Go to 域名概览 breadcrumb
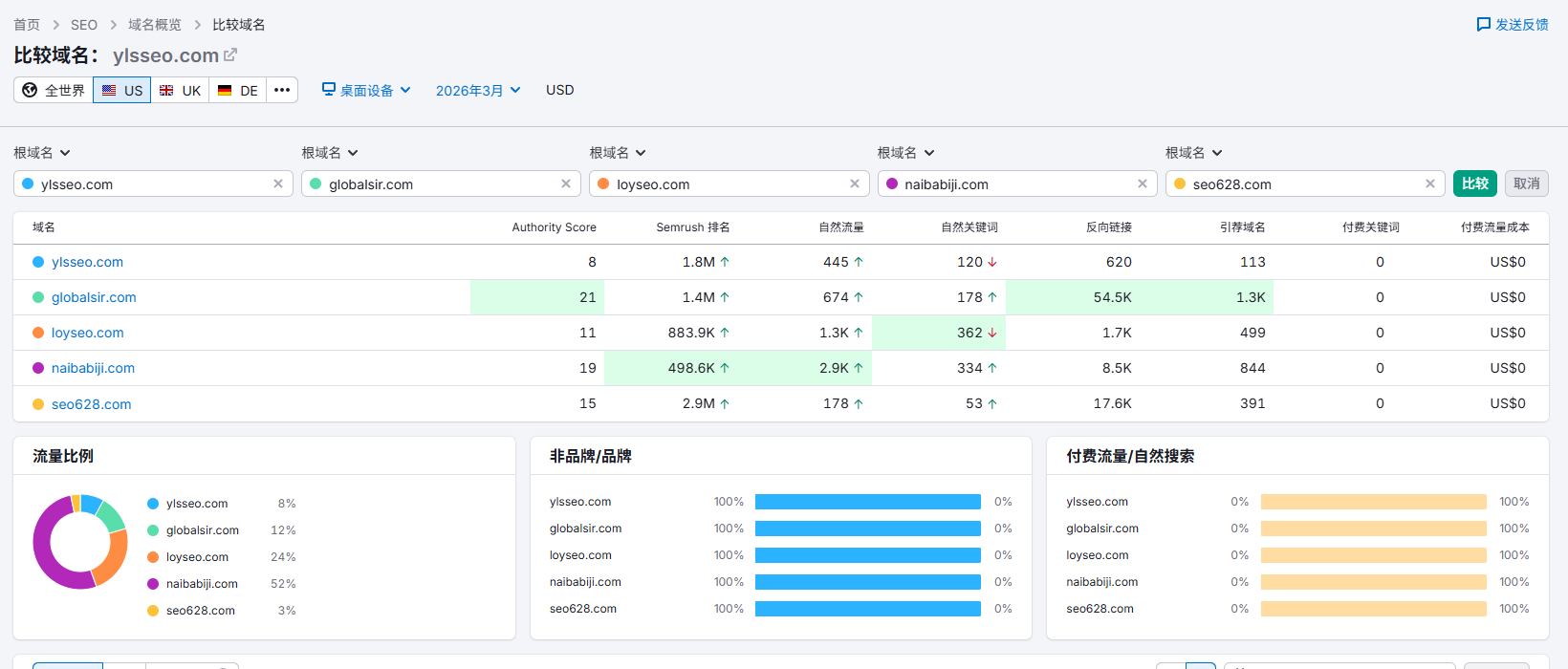Screen dimensions: 1568x669 click(155, 25)
